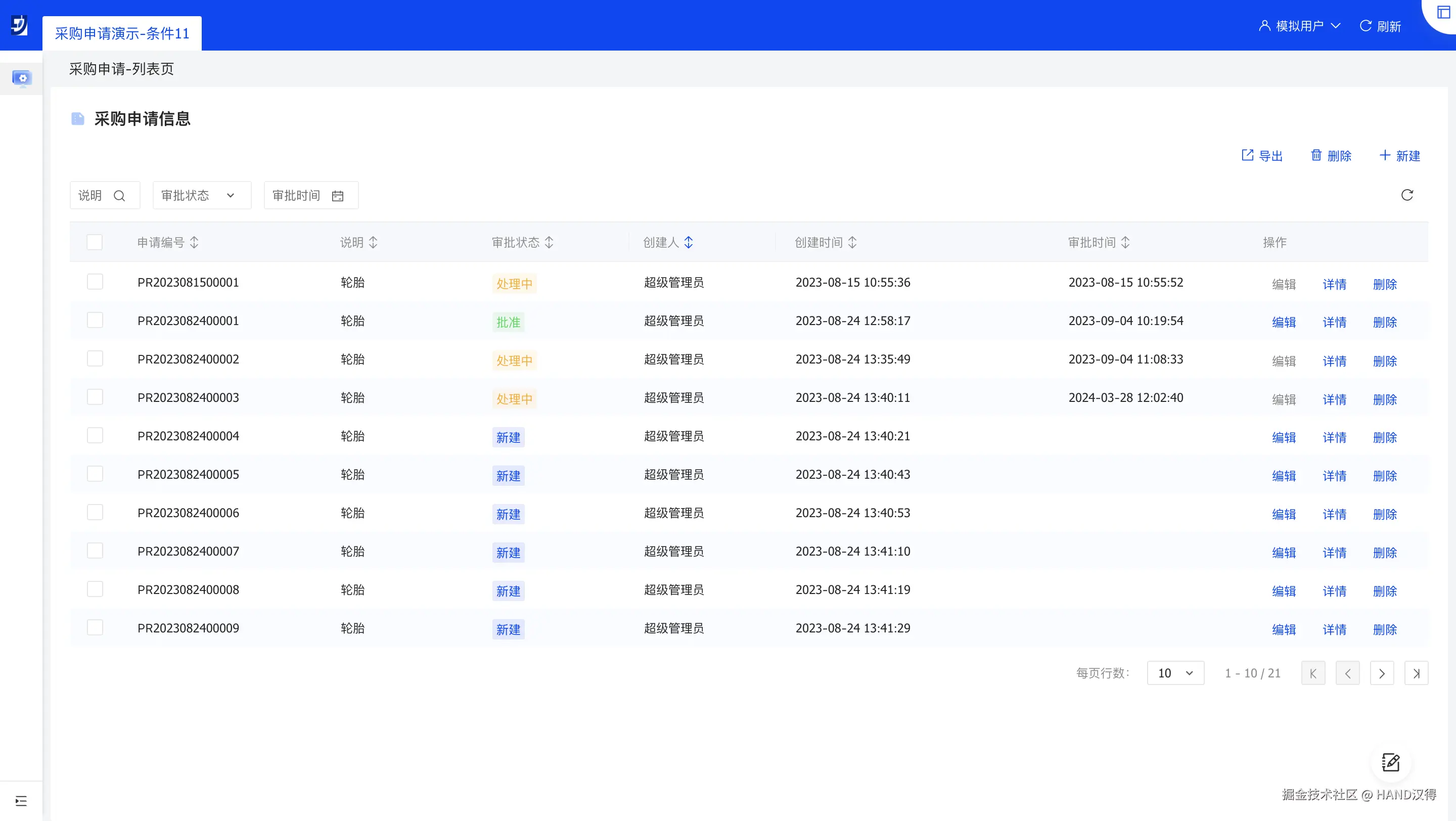Switch to the 采购申请演示-条件11 tab

pyautogui.click(x=122, y=33)
